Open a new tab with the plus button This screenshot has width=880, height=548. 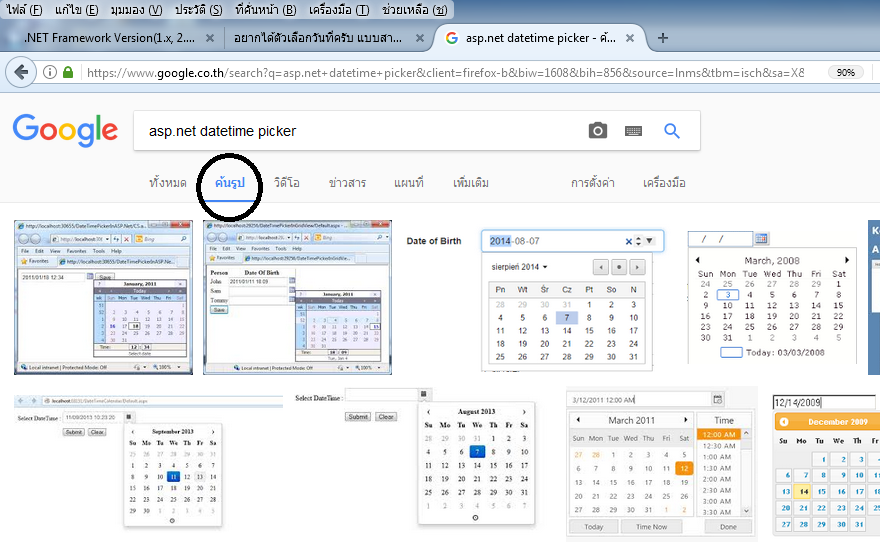point(663,38)
